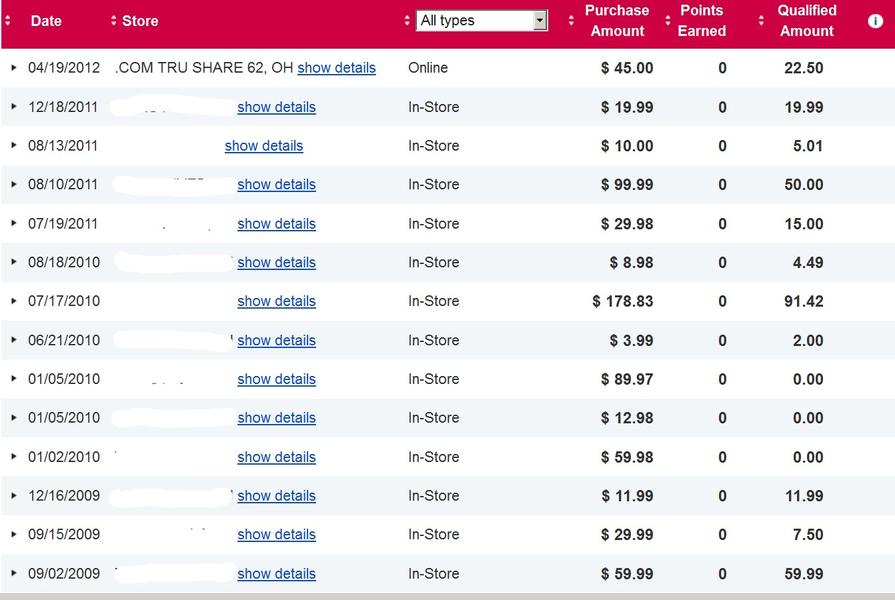
Task: Show details for 07/19/2011 purchase
Action: [276, 224]
